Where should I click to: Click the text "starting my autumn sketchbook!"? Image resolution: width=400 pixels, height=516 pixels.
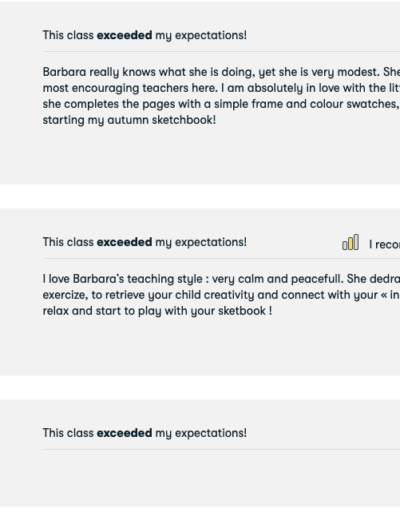[129, 120]
